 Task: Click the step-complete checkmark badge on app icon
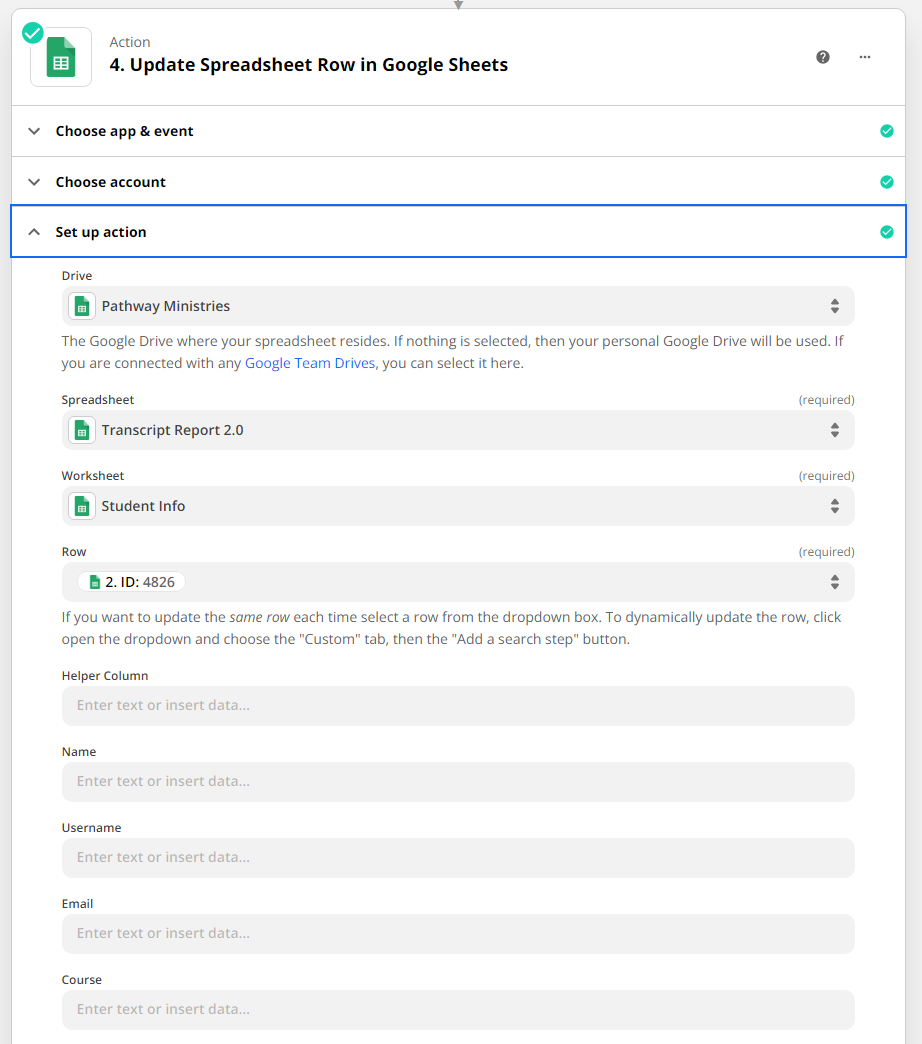[x=33, y=33]
